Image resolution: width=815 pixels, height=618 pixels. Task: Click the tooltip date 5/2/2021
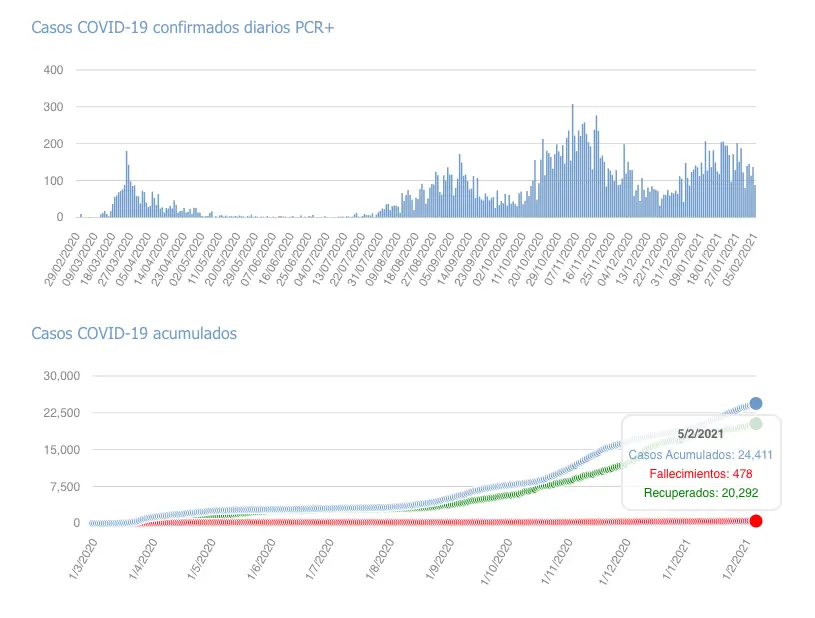click(700, 433)
